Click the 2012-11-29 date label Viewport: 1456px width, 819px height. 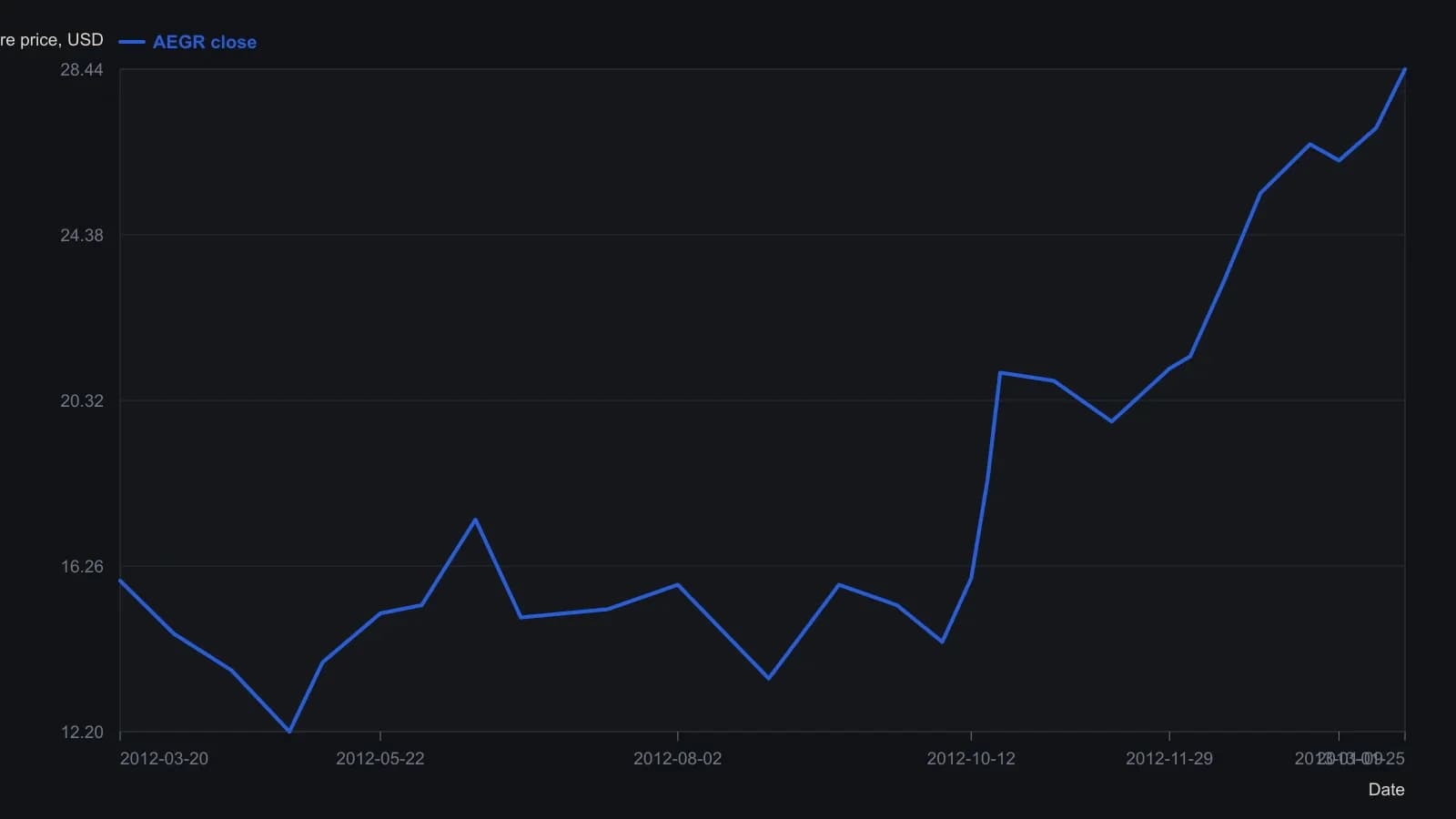(x=1169, y=759)
